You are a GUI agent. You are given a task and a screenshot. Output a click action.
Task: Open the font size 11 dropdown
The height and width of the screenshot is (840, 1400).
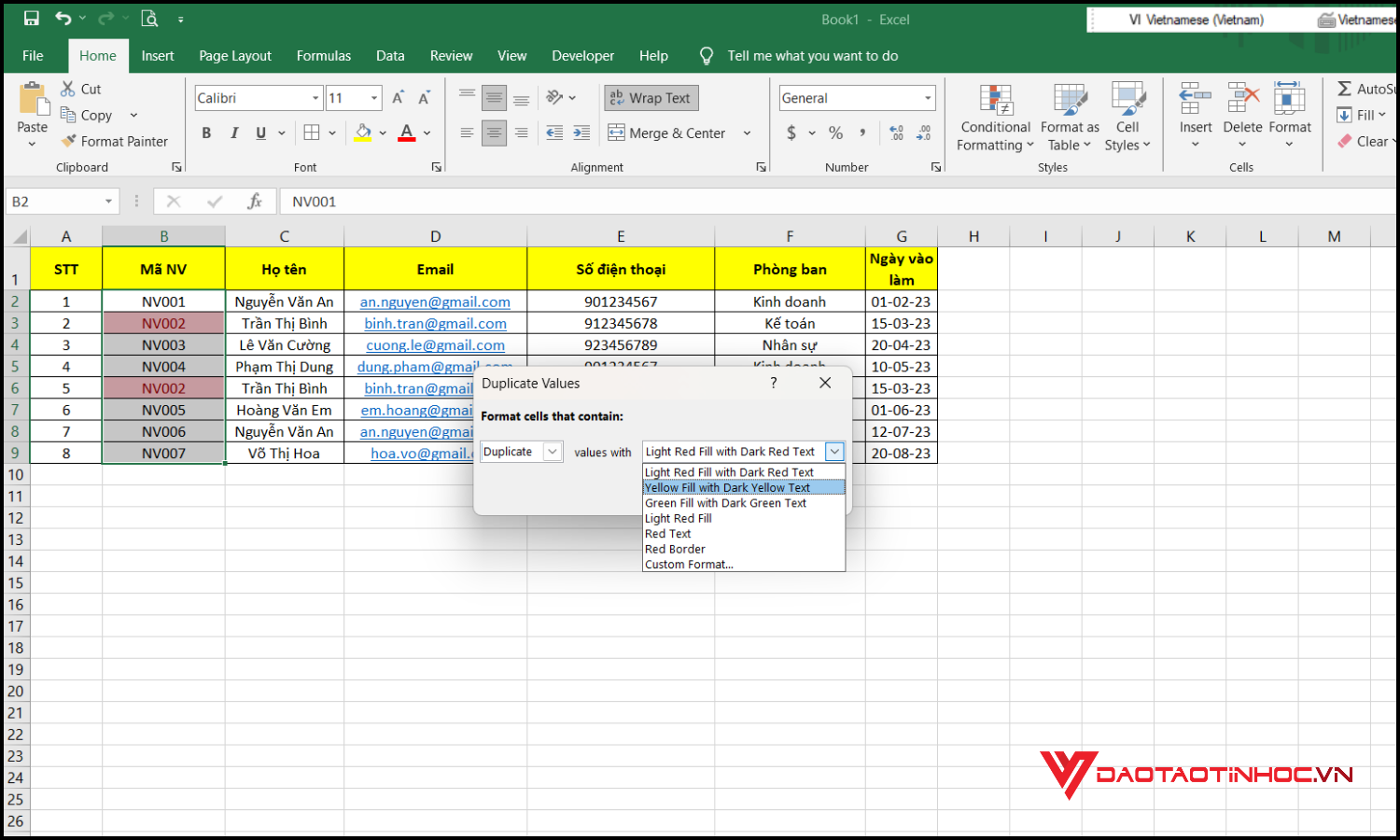tap(374, 98)
